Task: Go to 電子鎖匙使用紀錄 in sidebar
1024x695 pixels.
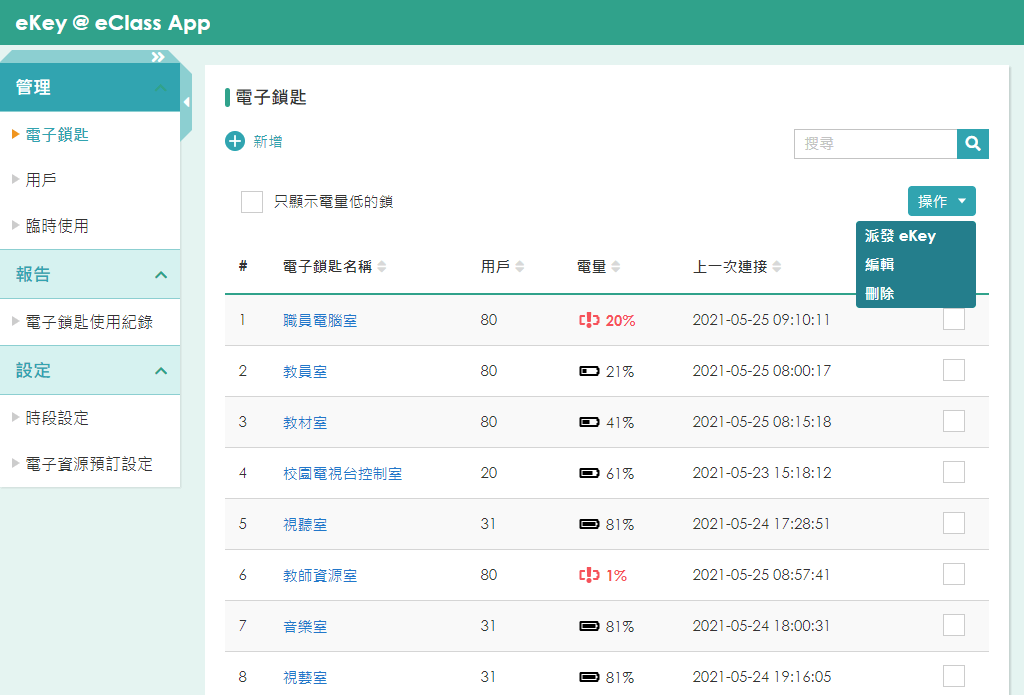Action: (x=89, y=322)
